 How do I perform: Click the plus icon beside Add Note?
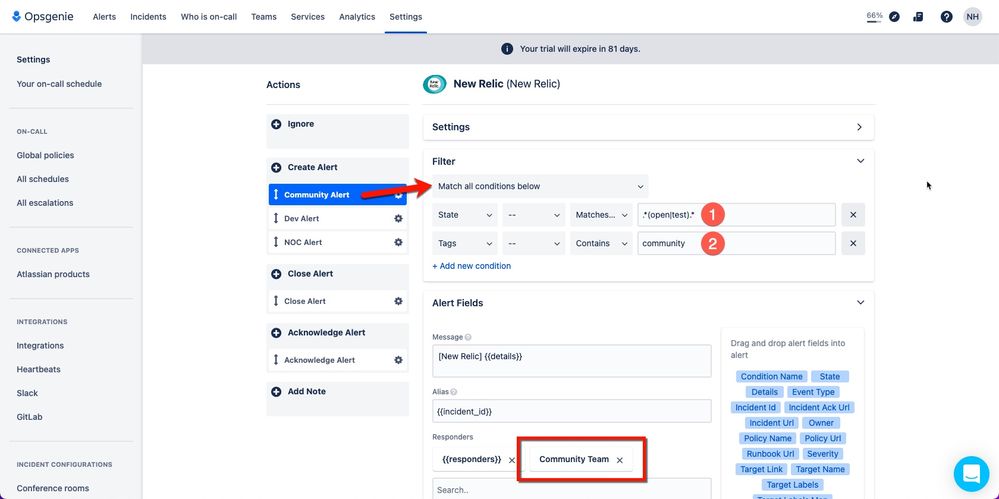(x=276, y=392)
